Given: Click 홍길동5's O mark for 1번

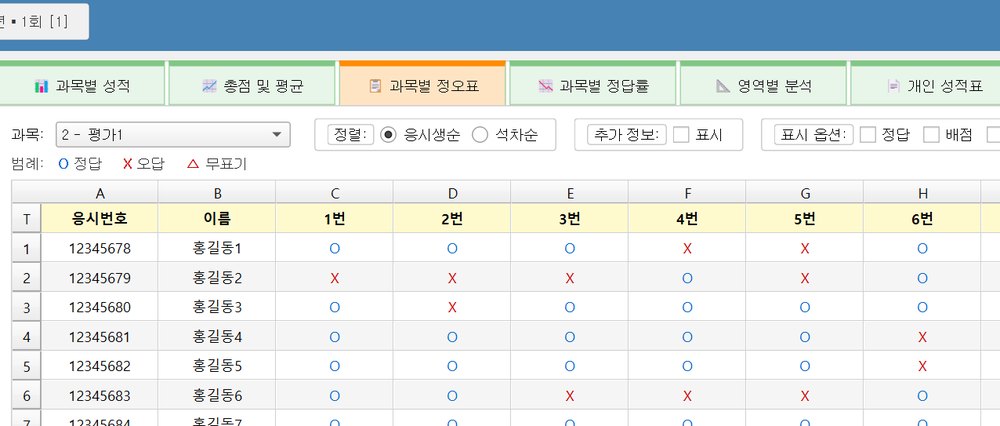Looking at the screenshot, I should click(x=334, y=366).
